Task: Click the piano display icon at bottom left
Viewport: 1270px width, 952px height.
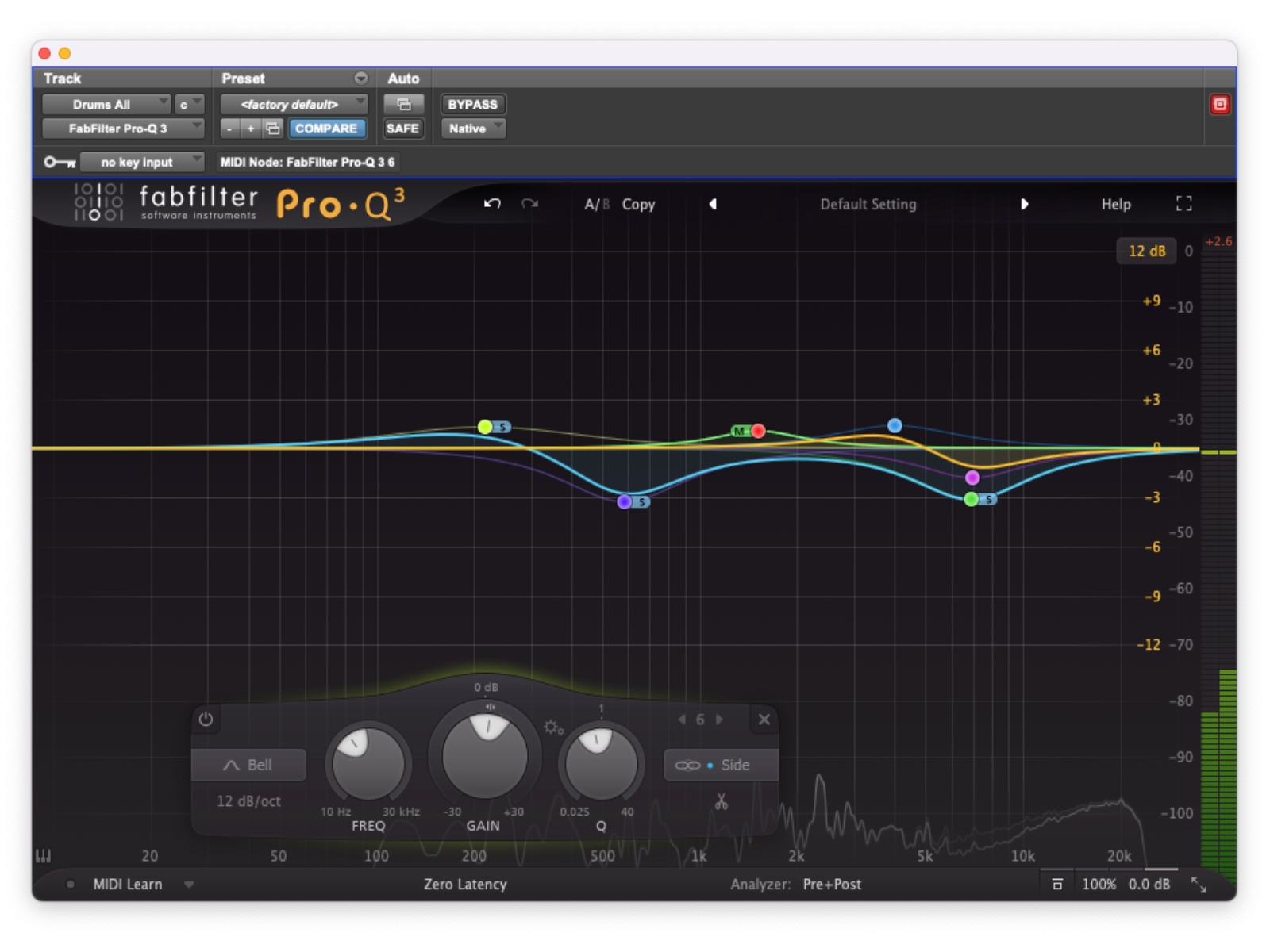Action: pyautogui.click(x=44, y=856)
